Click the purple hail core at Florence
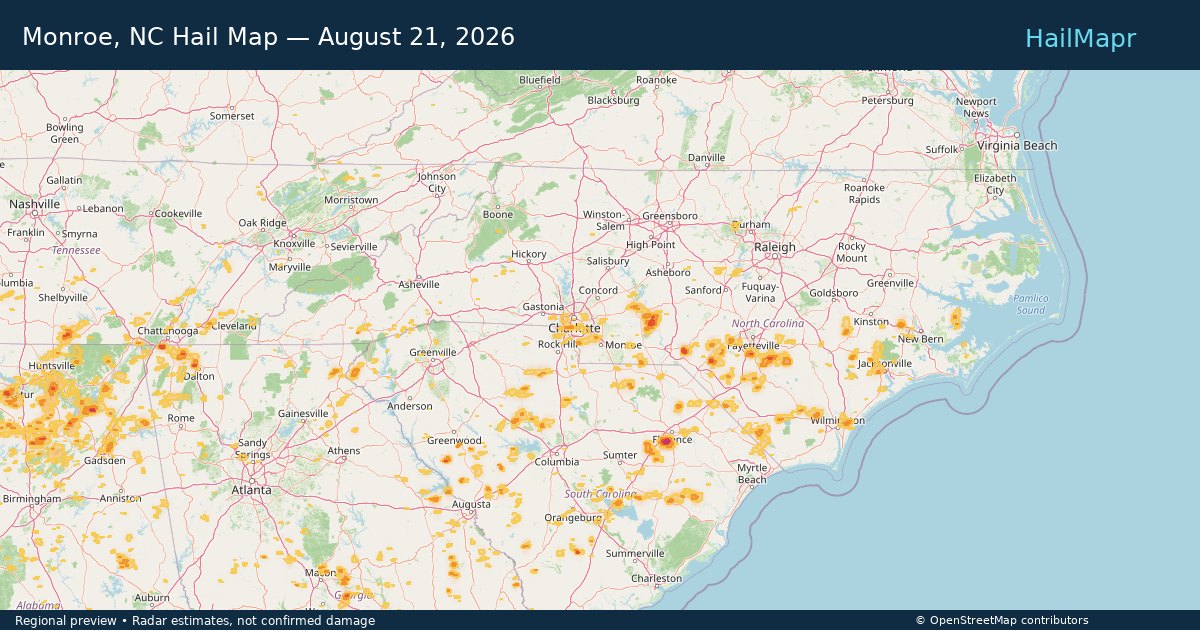This screenshot has height=630, width=1200. (666, 441)
